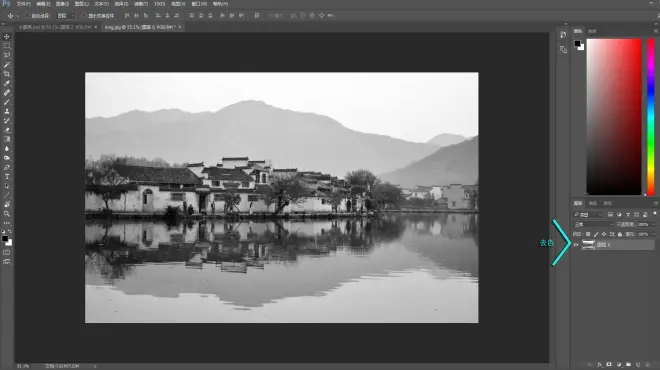
Task: Lock layer position
Action: pos(604,234)
